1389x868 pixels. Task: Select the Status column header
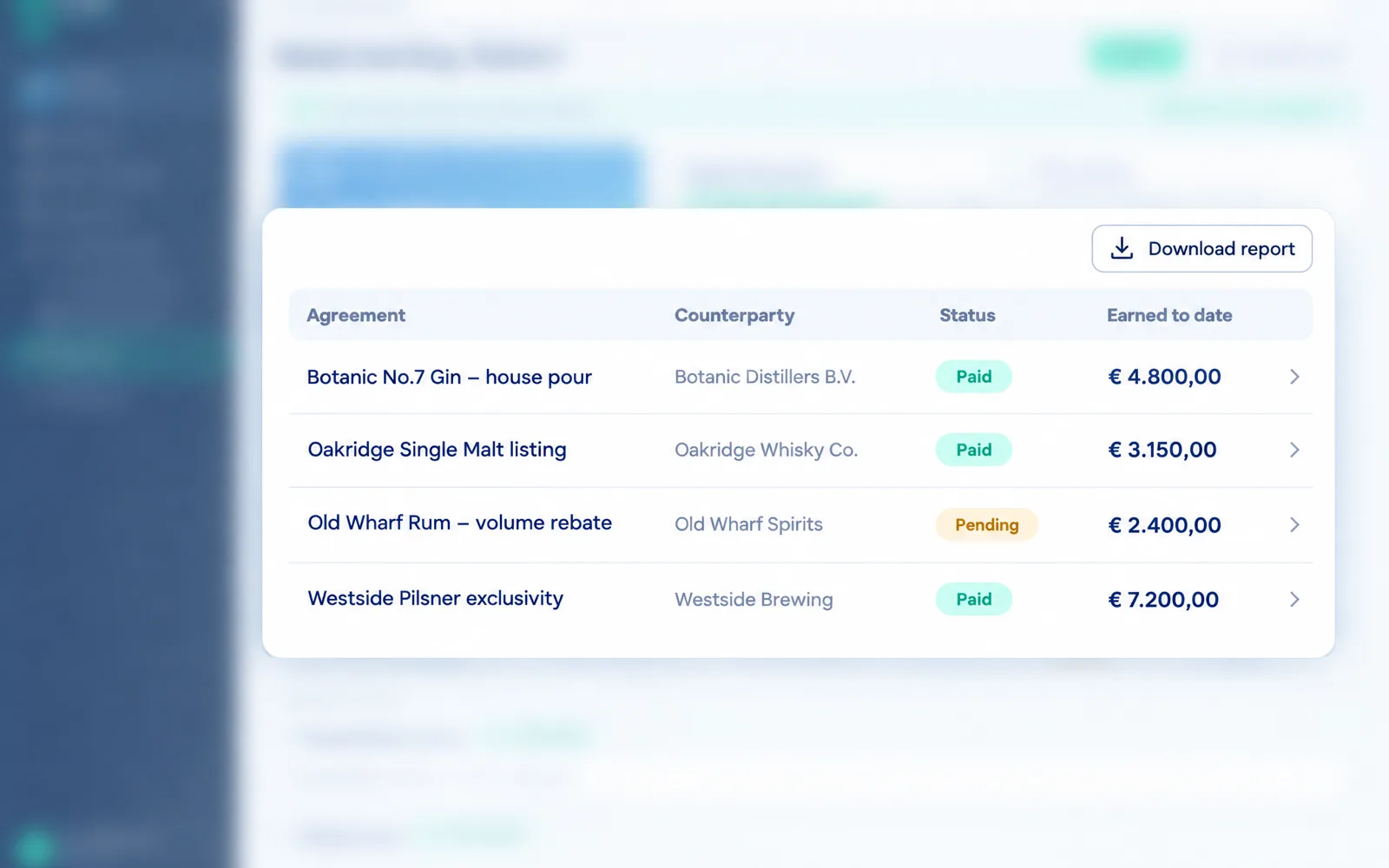(967, 315)
